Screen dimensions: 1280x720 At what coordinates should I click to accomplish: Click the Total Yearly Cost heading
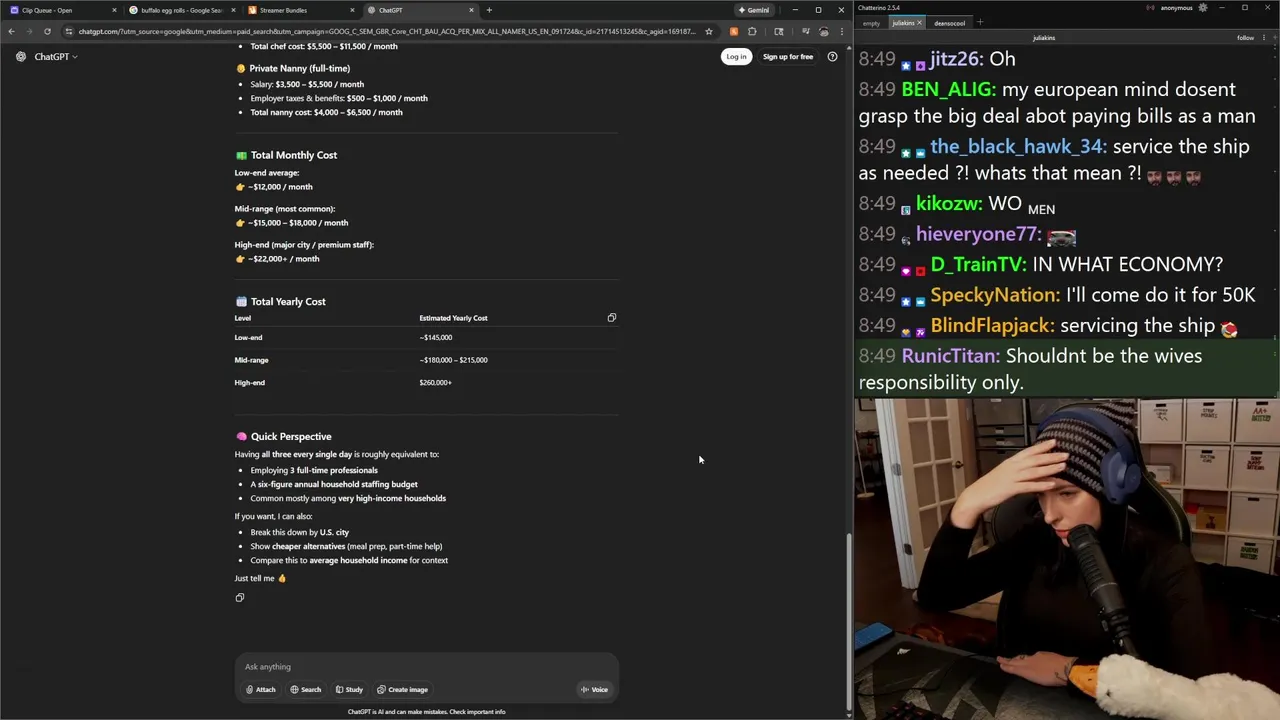tap(288, 301)
